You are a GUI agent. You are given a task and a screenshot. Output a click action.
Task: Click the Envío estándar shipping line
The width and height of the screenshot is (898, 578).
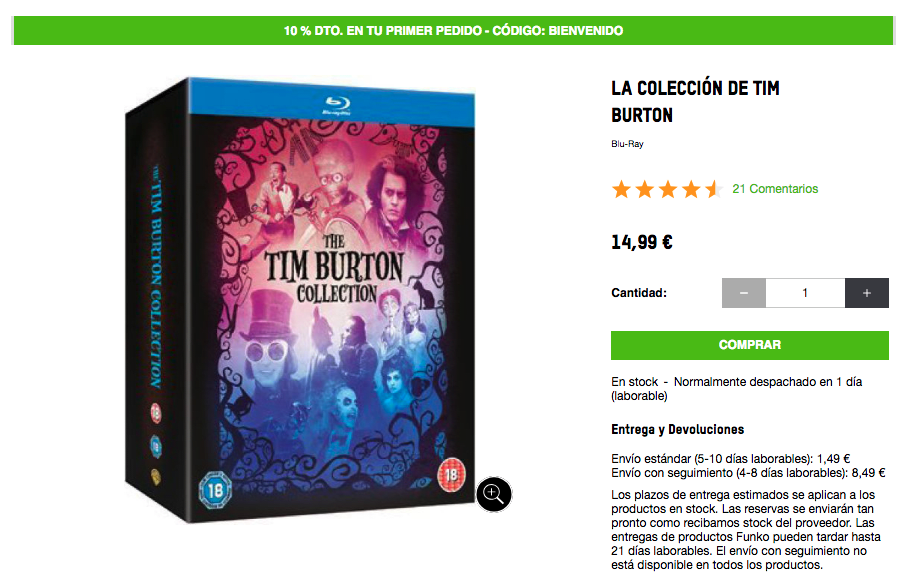730,459
